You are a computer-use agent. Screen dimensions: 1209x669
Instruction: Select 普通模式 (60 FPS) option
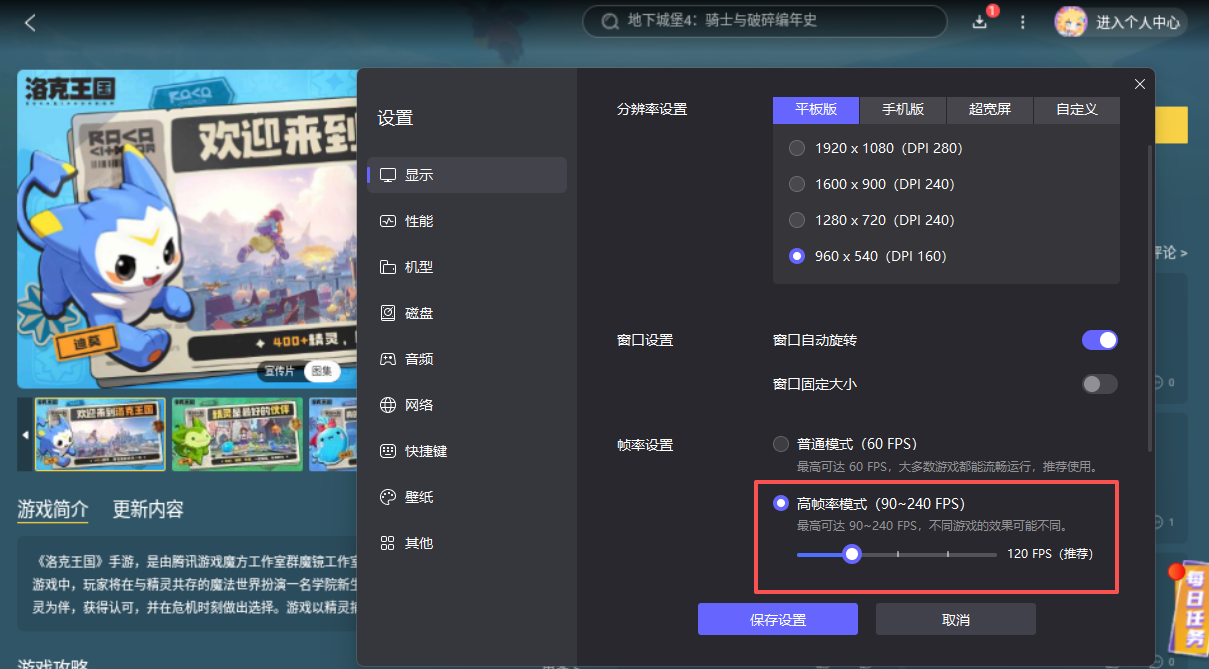click(845, 444)
